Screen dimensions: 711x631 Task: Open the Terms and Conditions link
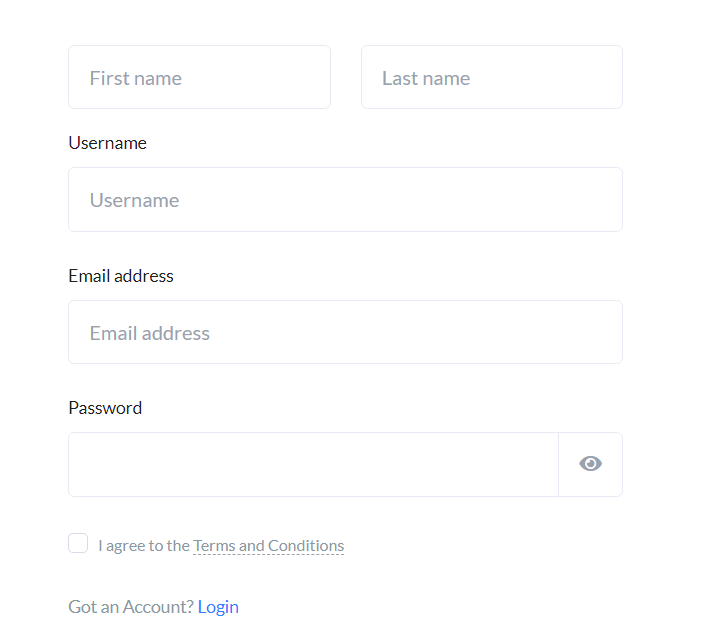tap(268, 546)
